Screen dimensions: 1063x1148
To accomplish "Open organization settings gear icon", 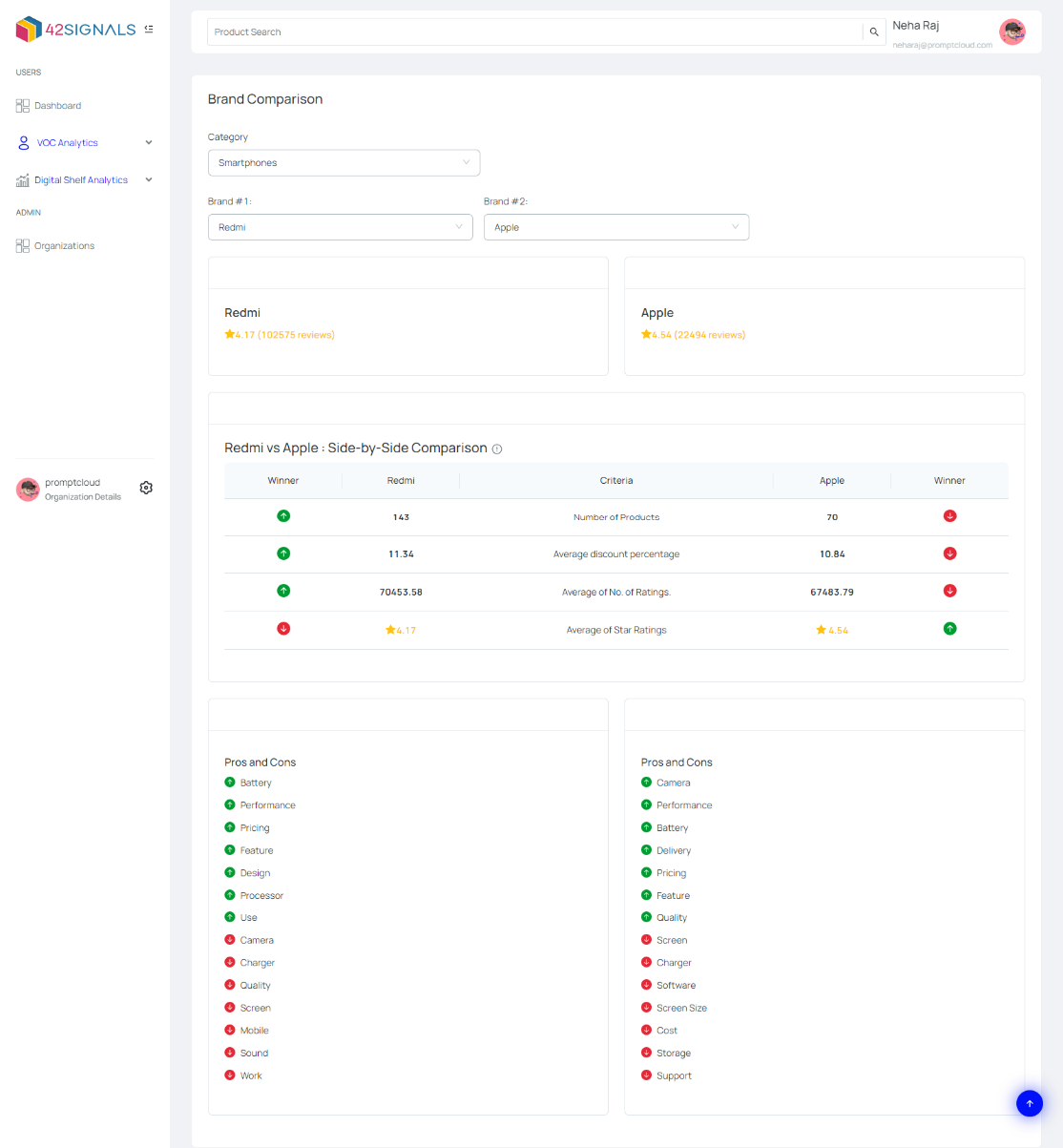I will pyautogui.click(x=146, y=488).
